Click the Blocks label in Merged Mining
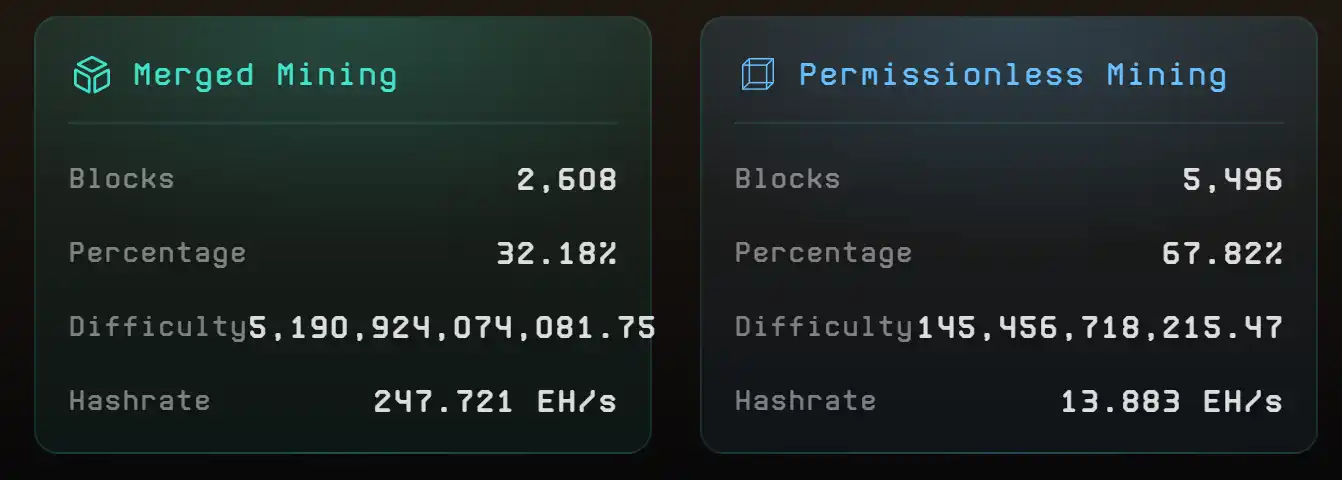The width and height of the screenshot is (1342, 480). (121, 179)
